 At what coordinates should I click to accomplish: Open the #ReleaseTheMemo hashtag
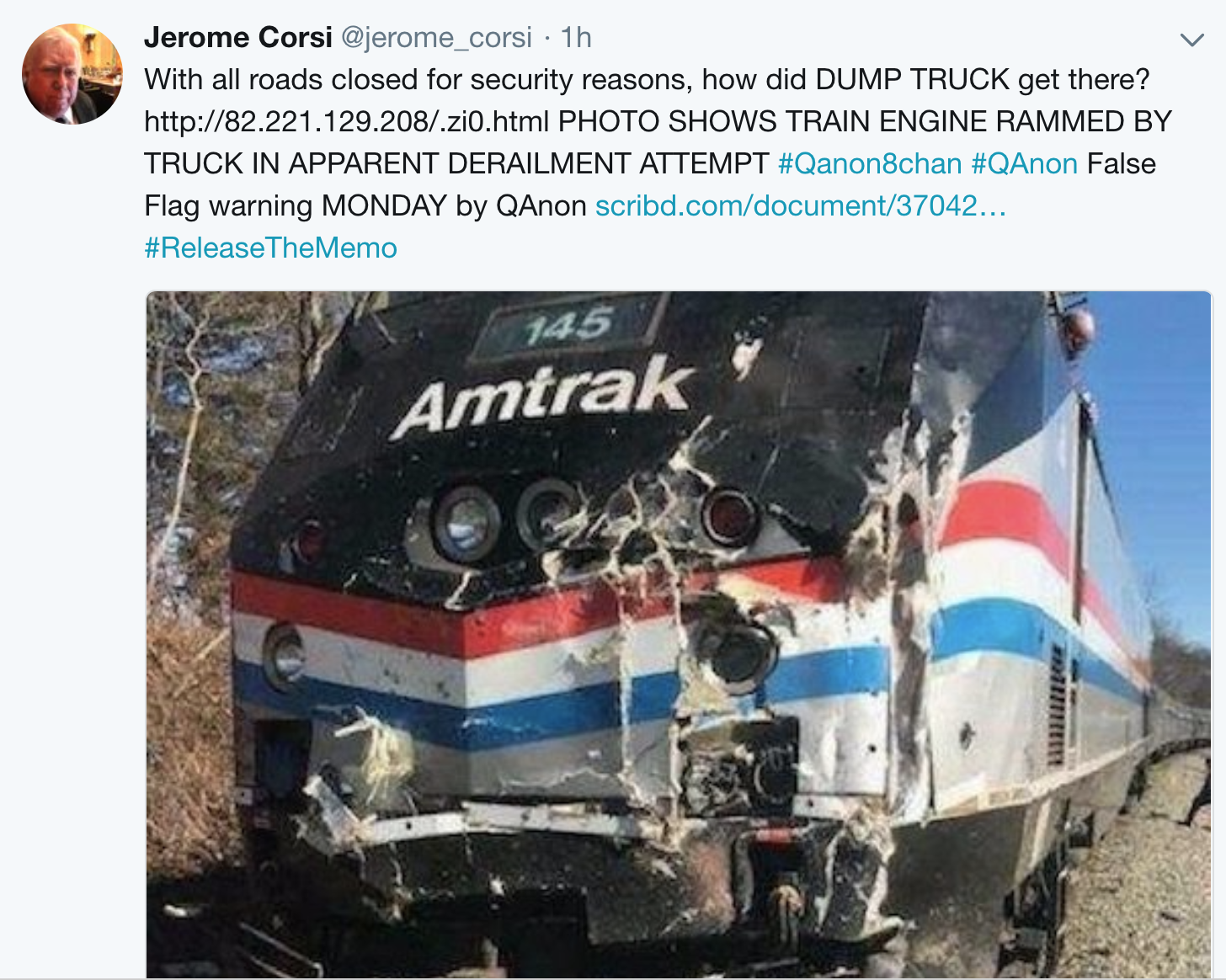pos(270,248)
